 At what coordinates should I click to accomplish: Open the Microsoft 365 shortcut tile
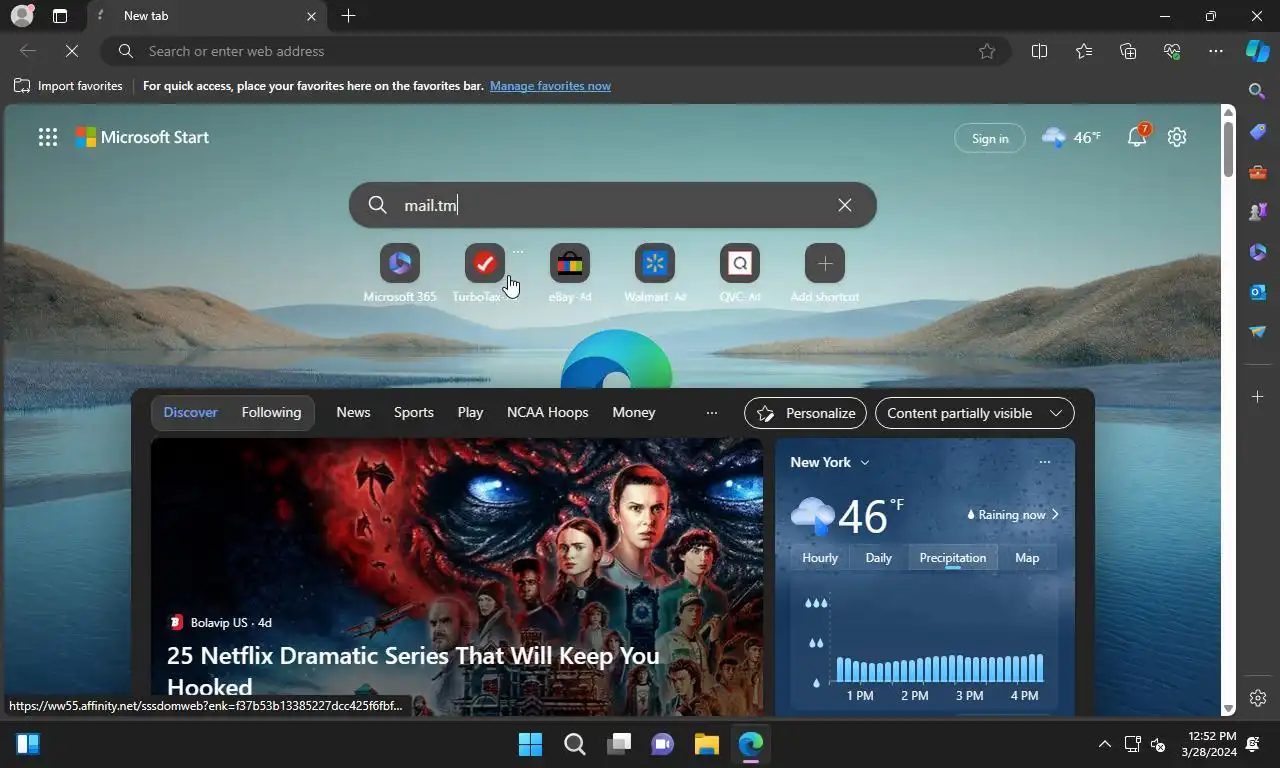tap(400, 272)
